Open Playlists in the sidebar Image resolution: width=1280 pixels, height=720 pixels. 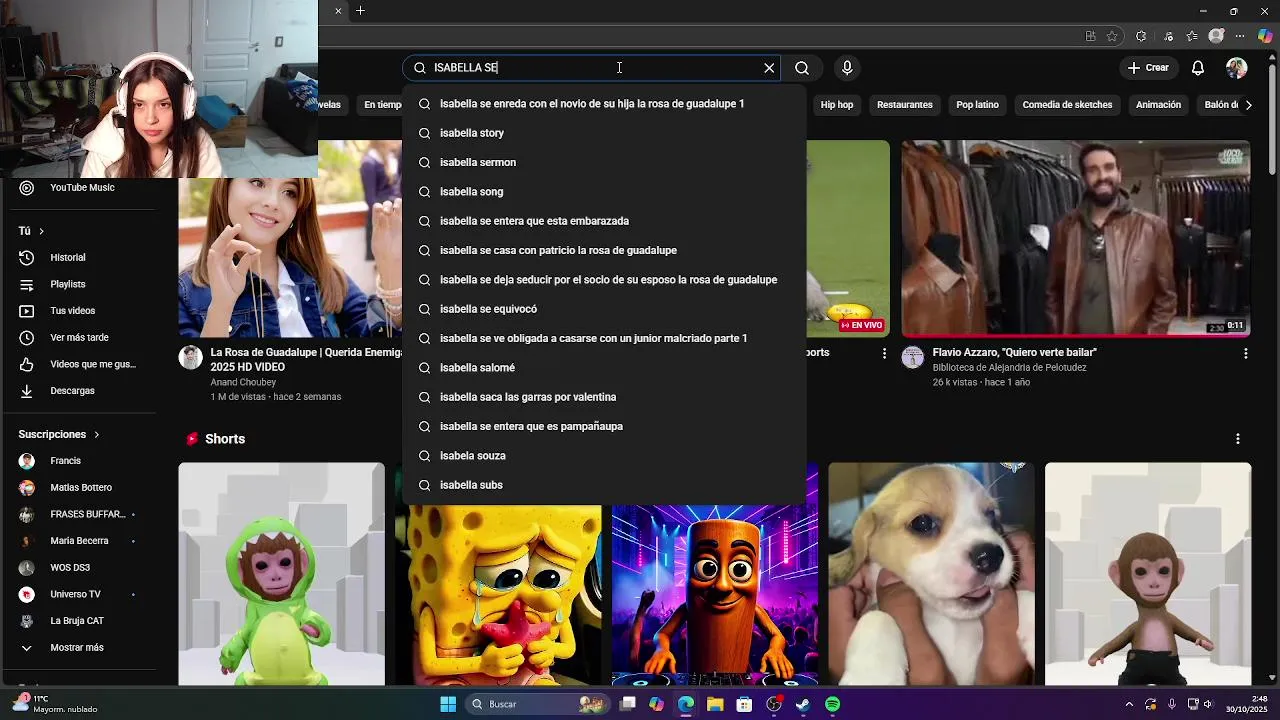[x=80, y=284]
